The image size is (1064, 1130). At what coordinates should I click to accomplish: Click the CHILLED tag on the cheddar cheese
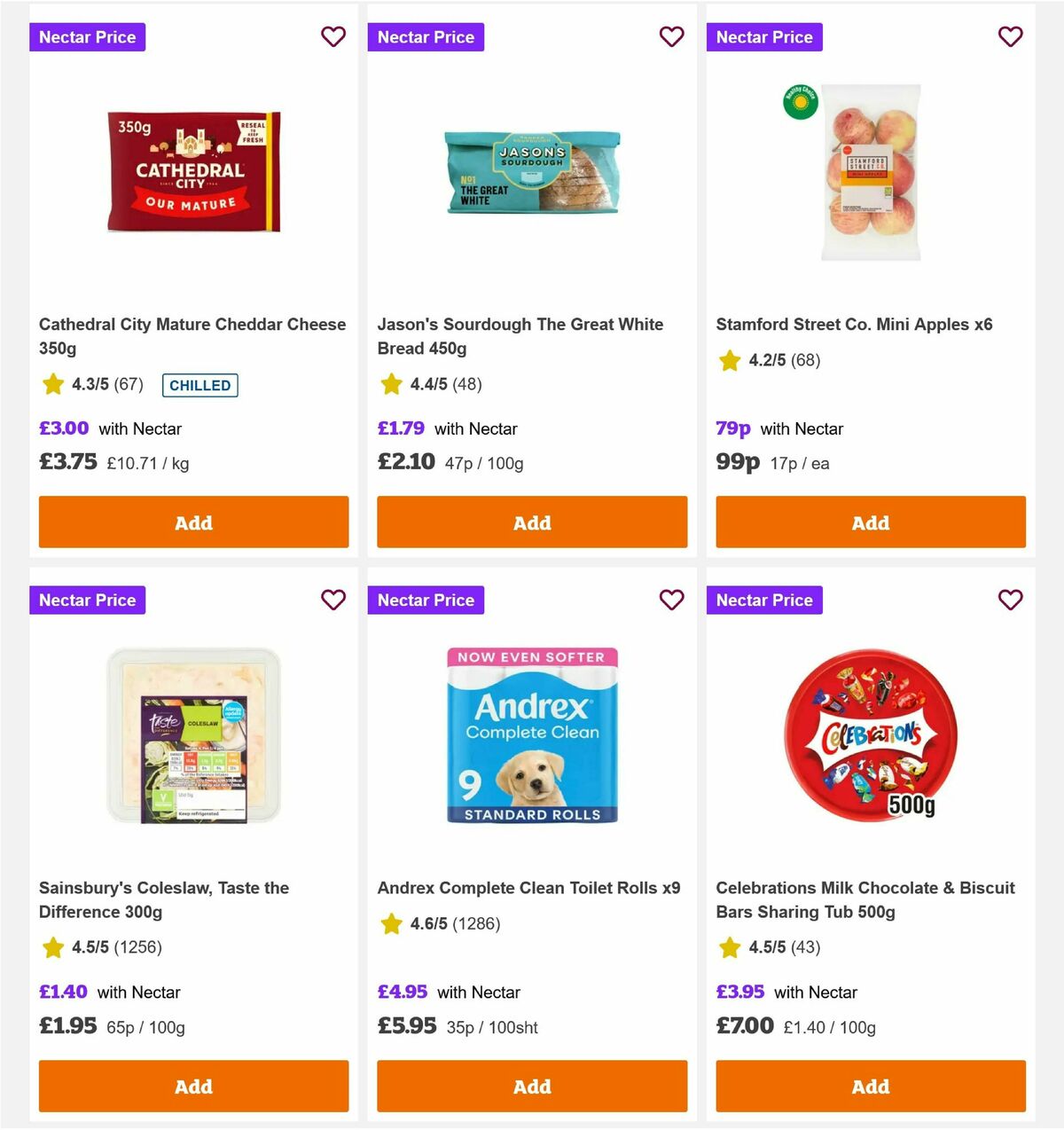[x=199, y=385]
